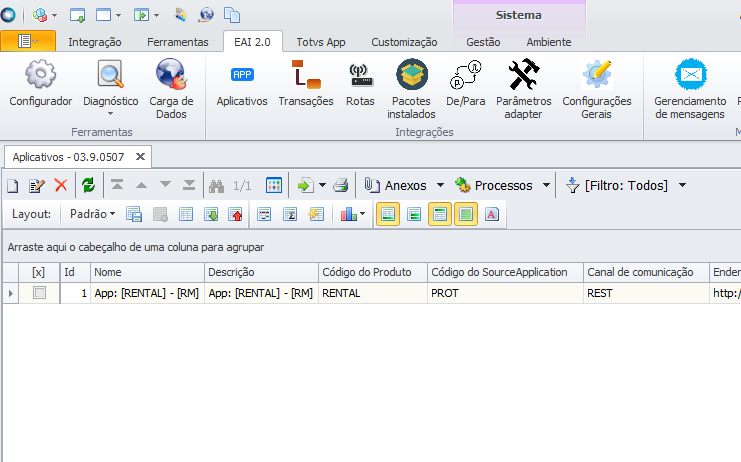The height and width of the screenshot is (462, 741).
Task: Open the Configurador gear tool
Action: tap(41, 83)
